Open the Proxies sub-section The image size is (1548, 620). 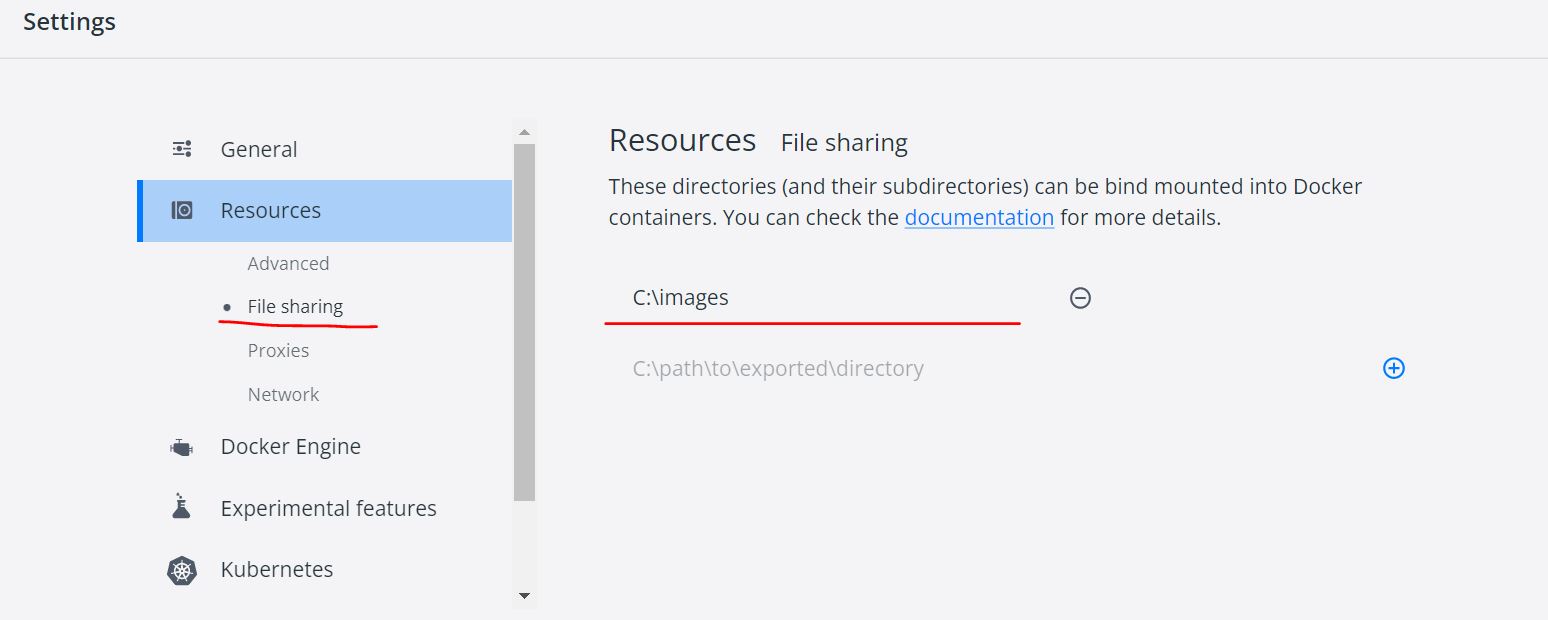(x=278, y=350)
